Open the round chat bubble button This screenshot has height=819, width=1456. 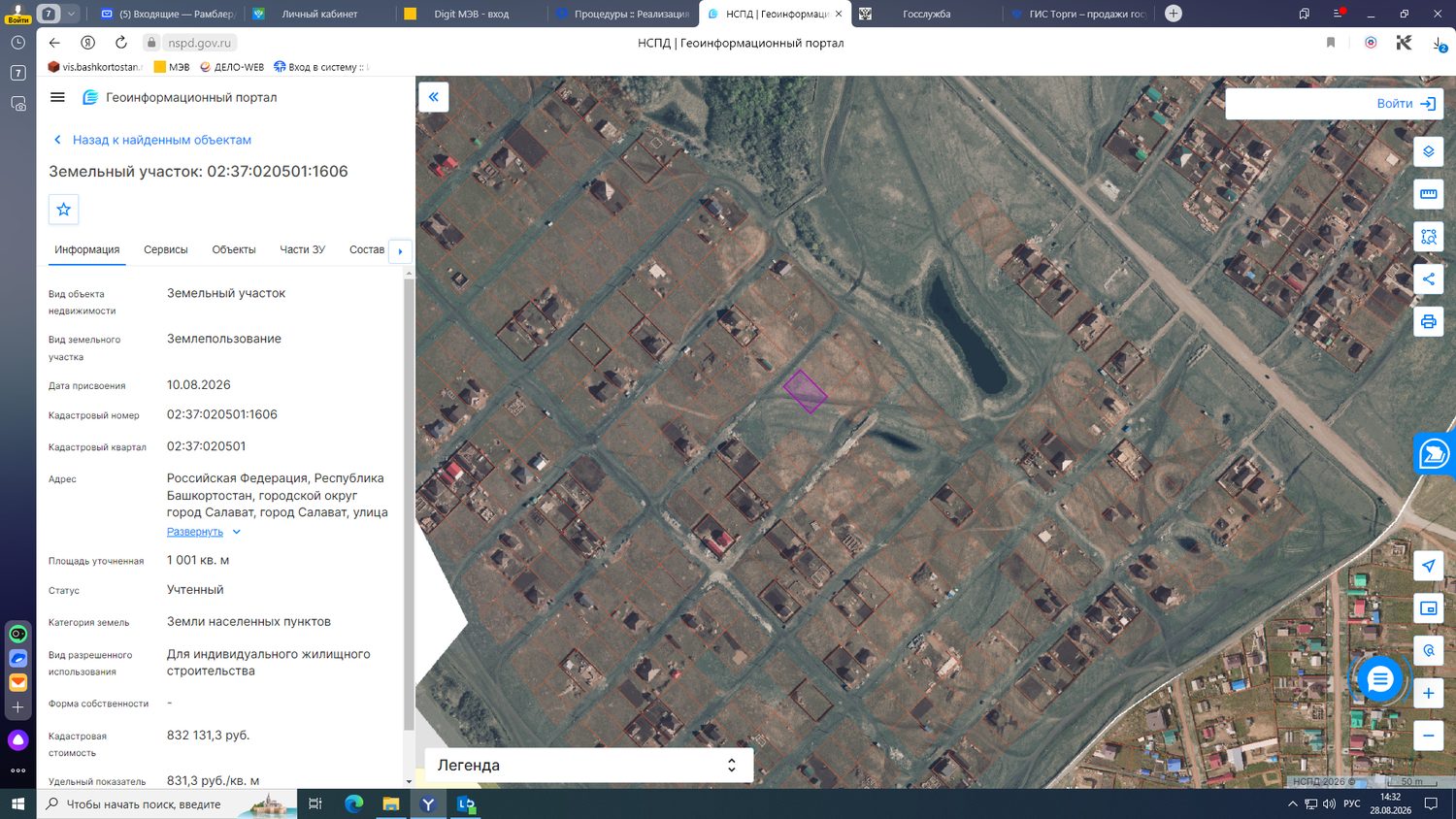point(1379,679)
